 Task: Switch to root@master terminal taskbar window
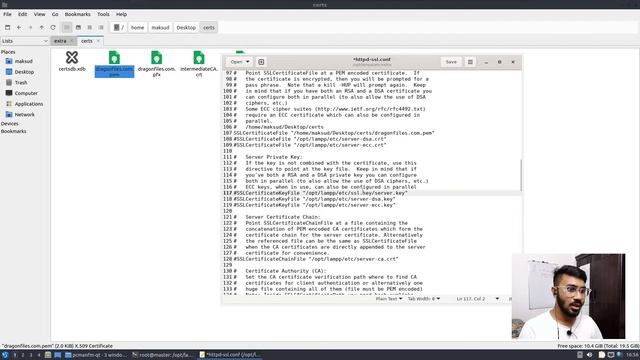click(163, 355)
